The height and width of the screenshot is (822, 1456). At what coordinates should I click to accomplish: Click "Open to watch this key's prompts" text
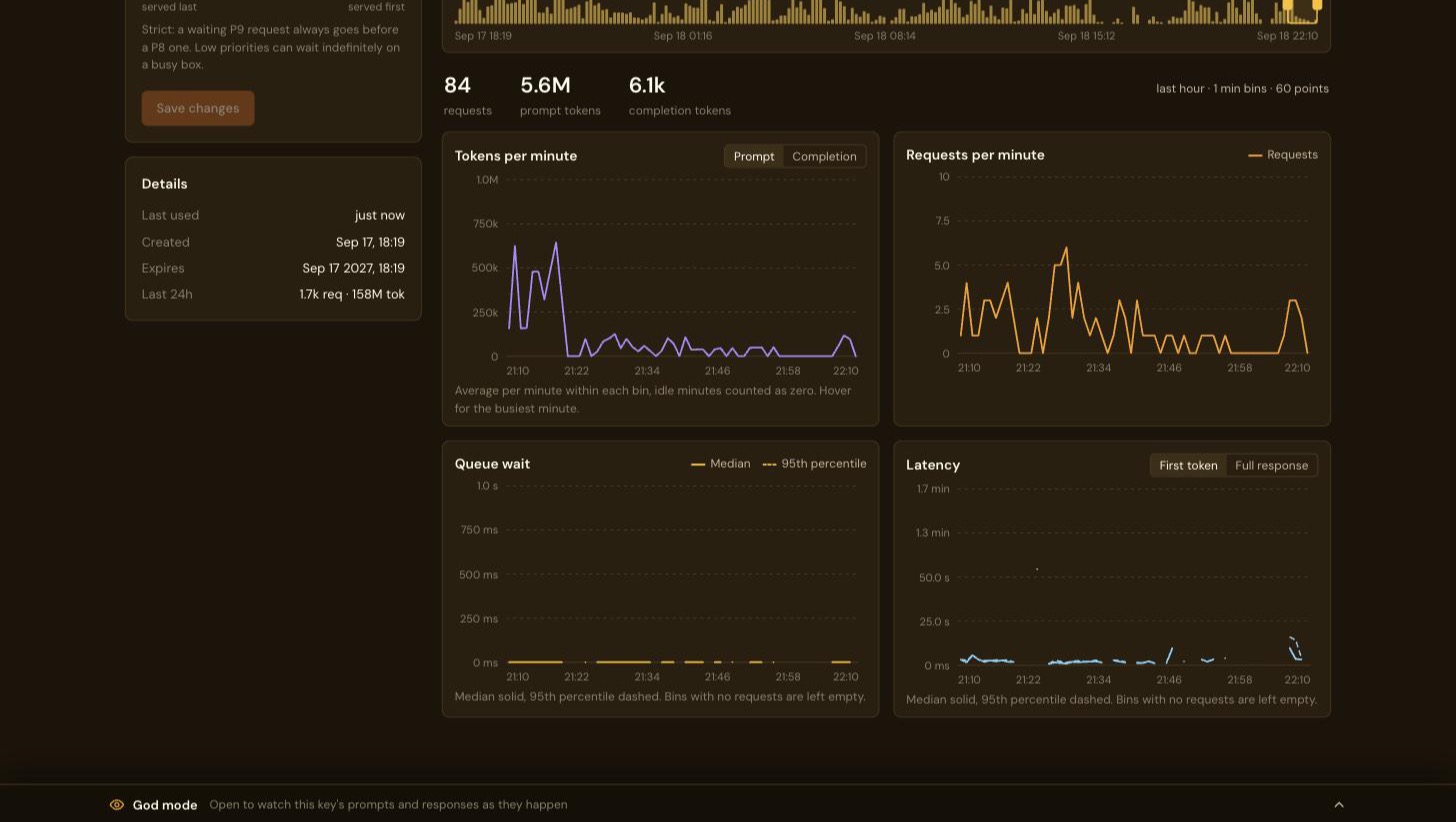(388, 805)
